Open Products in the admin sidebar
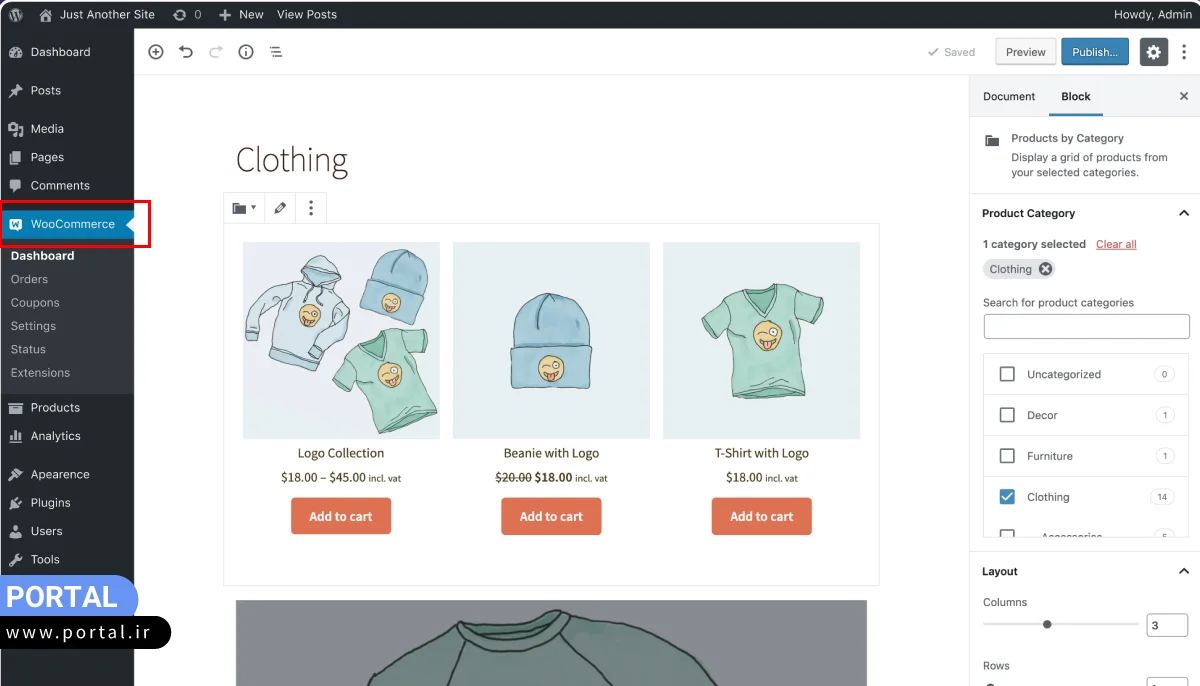 (55, 407)
